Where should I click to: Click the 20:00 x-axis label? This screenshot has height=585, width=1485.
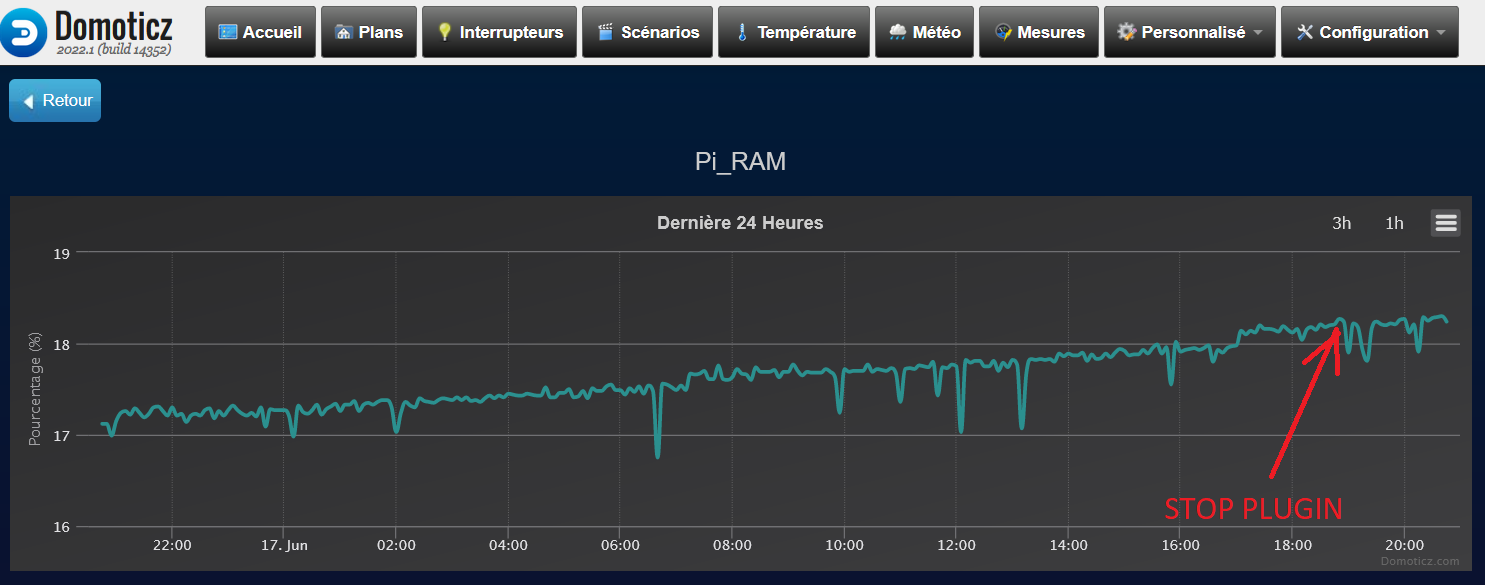[1405, 545]
